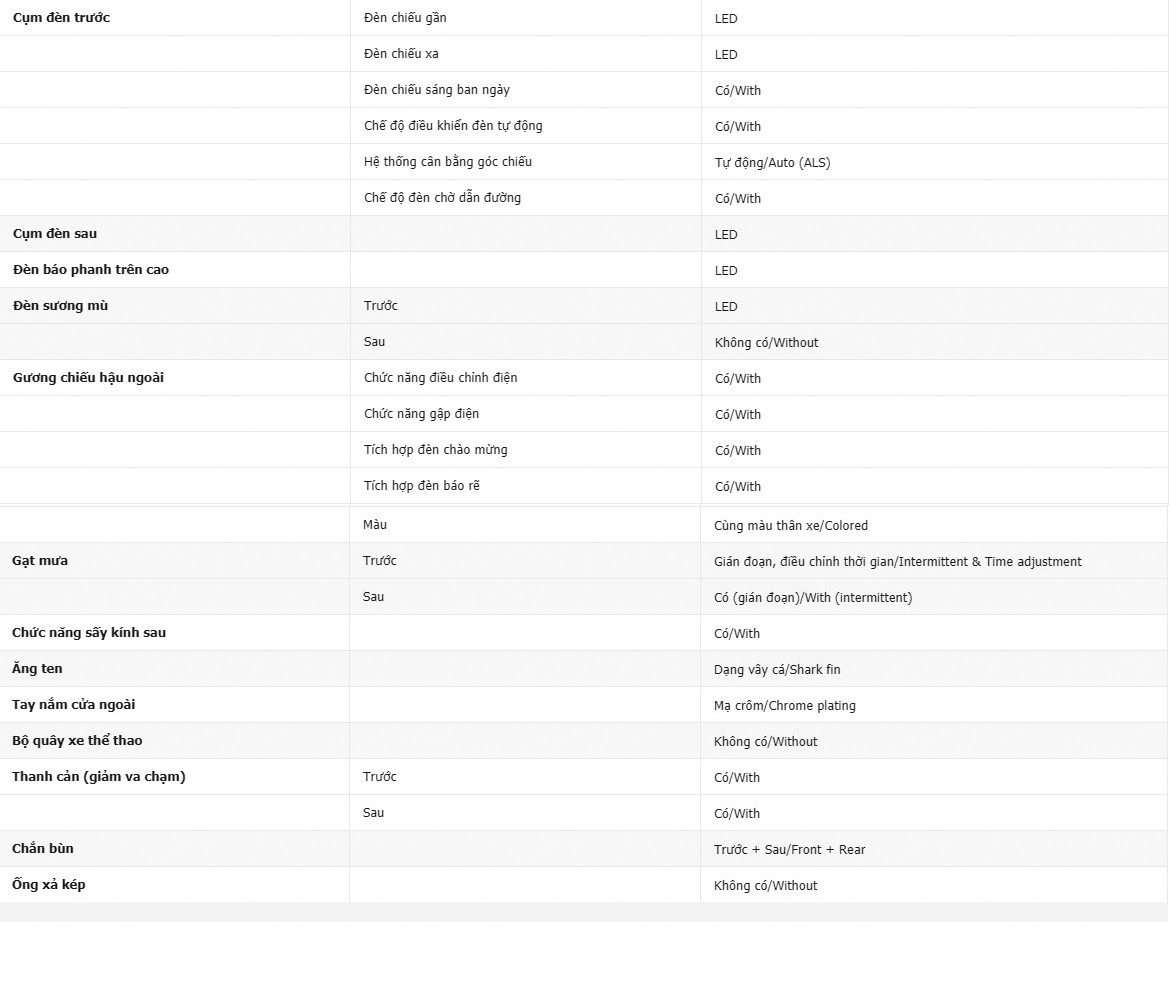The height and width of the screenshot is (1000, 1170).
Task: Click 'Đèn chiếu gần' cell
Action: point(405,18)
